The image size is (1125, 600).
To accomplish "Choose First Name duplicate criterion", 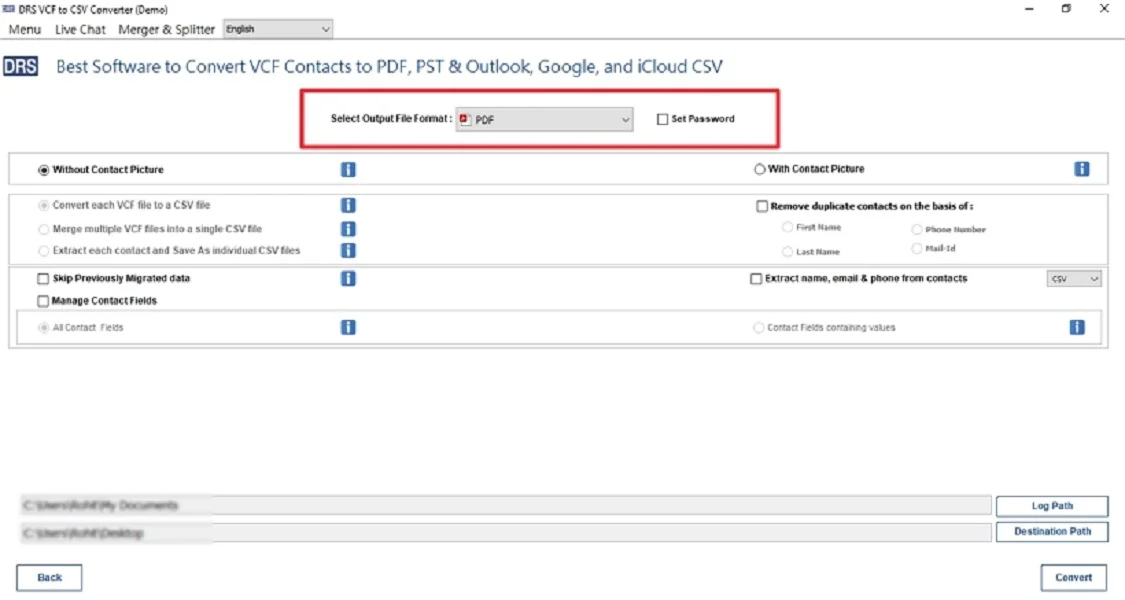I will click(x=787, y=227).
